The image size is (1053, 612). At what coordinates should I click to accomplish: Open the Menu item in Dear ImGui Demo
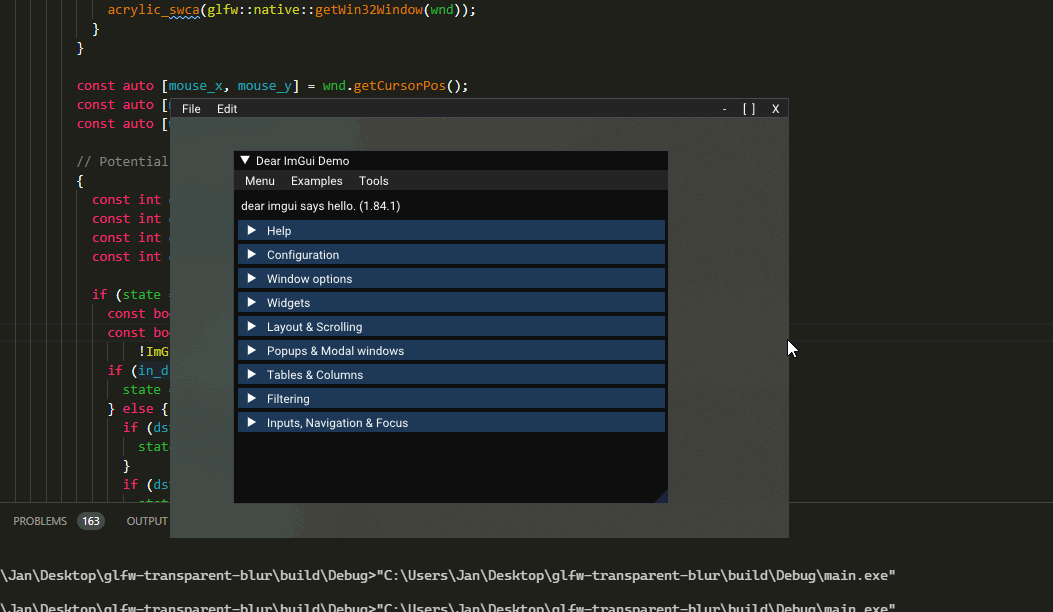pos(260,181)
